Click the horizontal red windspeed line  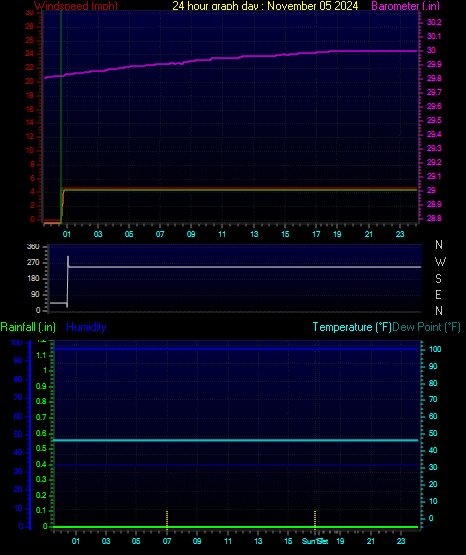point(240,188)
